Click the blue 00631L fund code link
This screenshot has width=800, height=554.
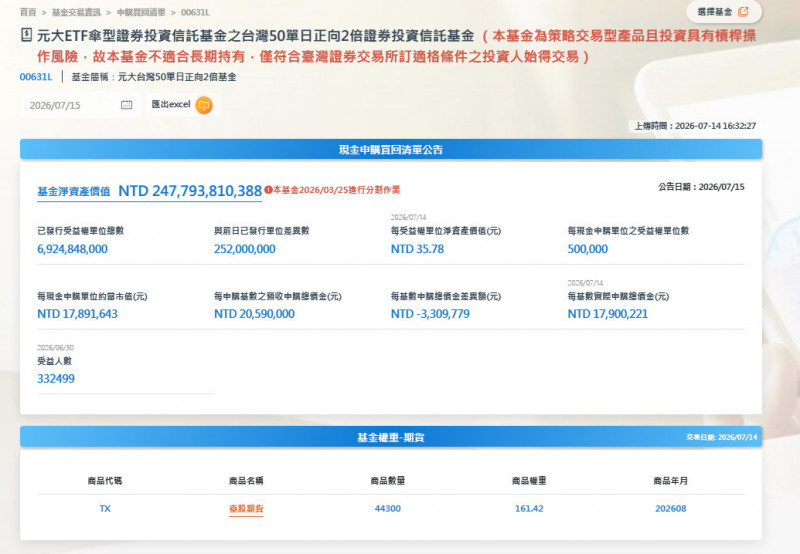(x=36, y=77)
